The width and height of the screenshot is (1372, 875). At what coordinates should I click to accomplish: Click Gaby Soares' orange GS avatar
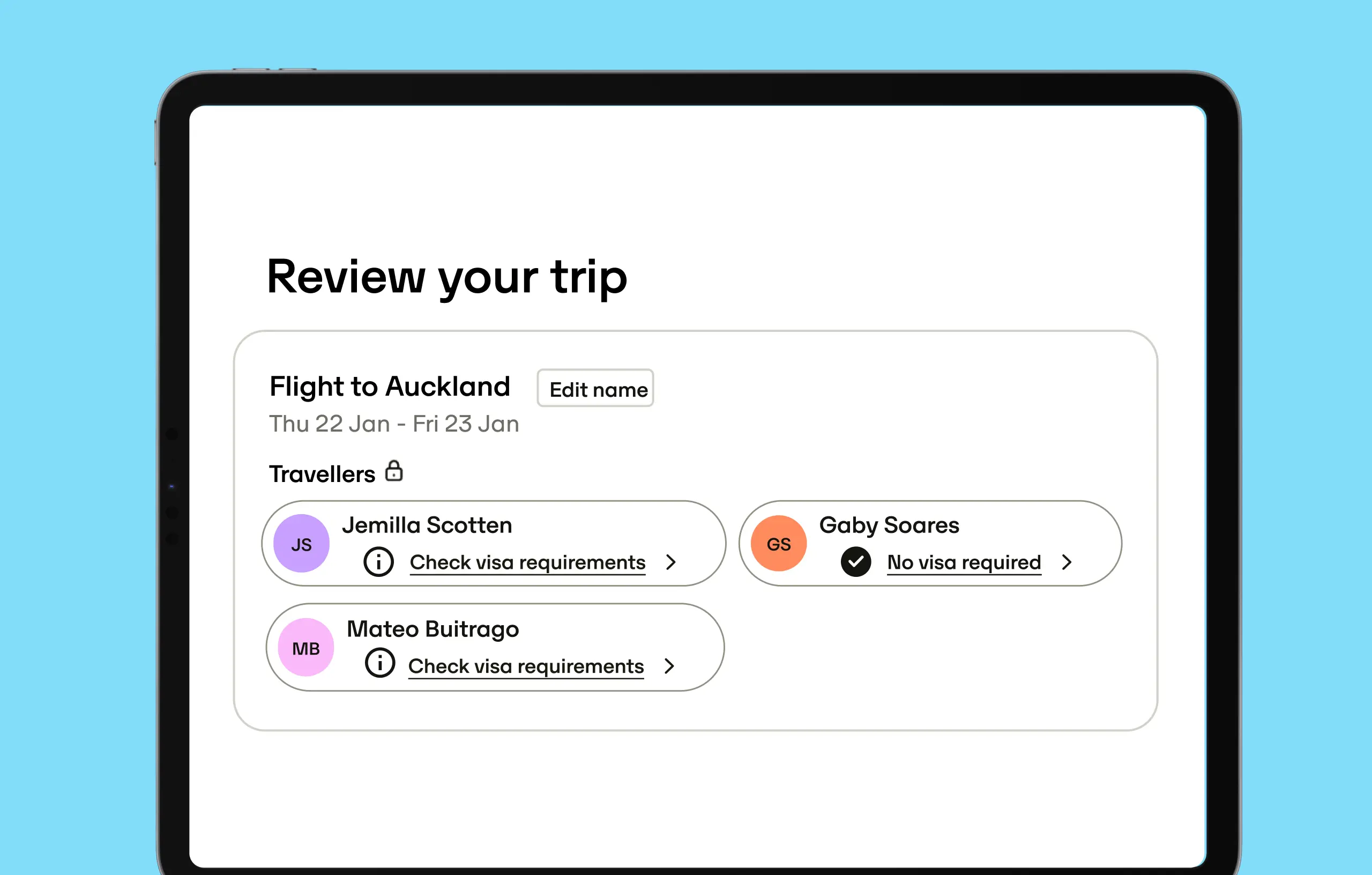778,543
